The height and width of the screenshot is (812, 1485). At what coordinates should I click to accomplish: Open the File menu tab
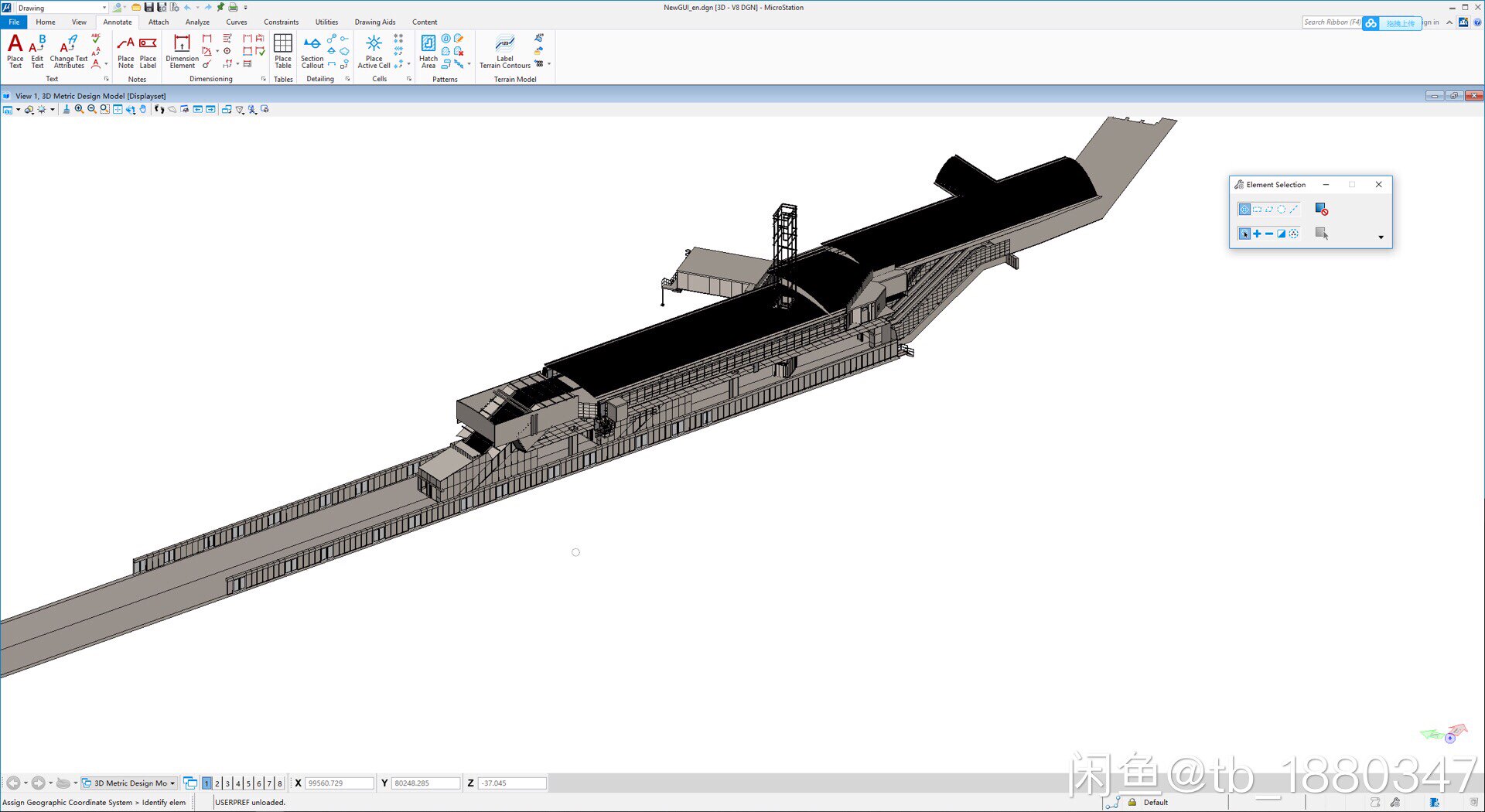14,22
